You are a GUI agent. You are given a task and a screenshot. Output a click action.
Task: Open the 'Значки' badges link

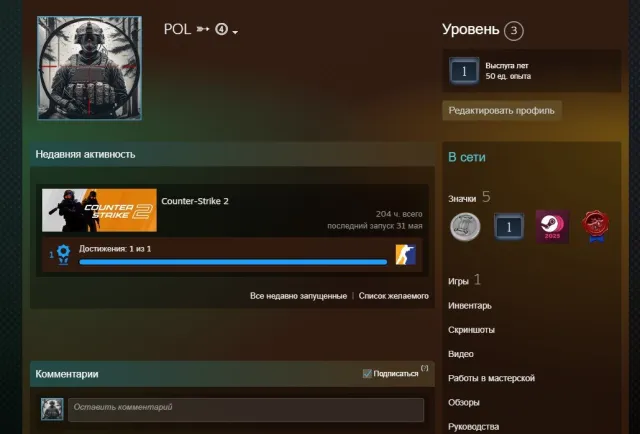coord(462,199)
